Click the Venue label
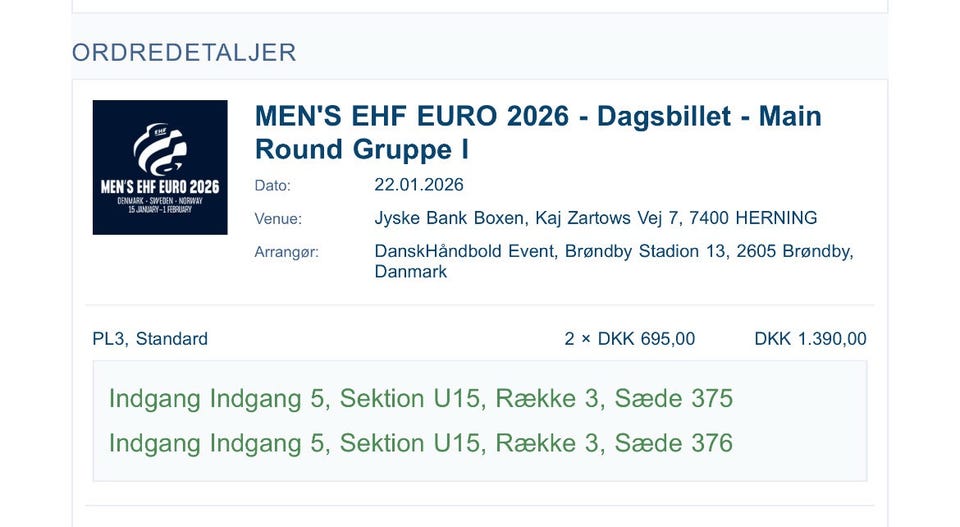Viewport: 960px width, 527px height. (x=278, y=219)
